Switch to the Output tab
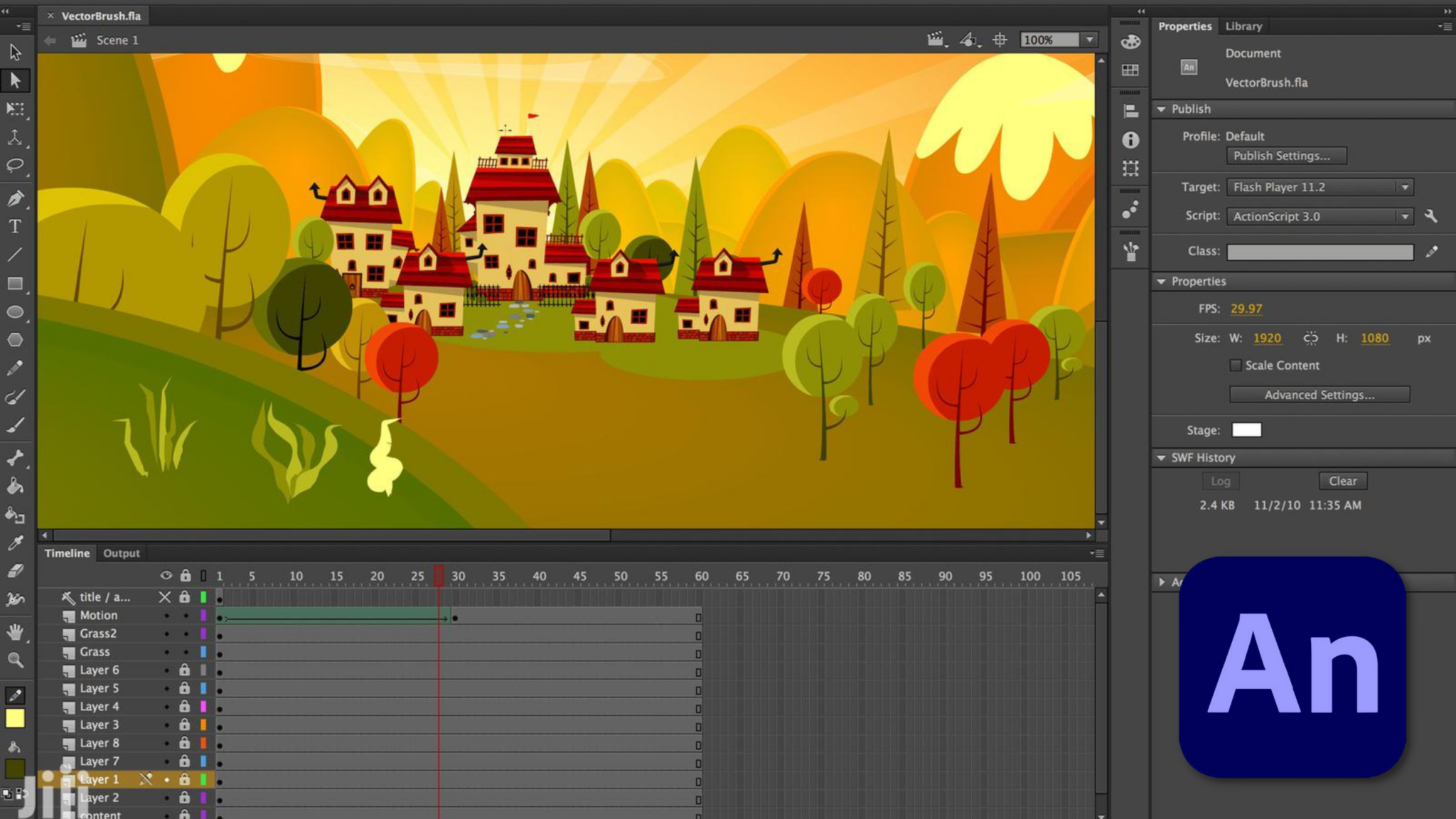The width and height of the screenshot is (1456, 819). 122,552
